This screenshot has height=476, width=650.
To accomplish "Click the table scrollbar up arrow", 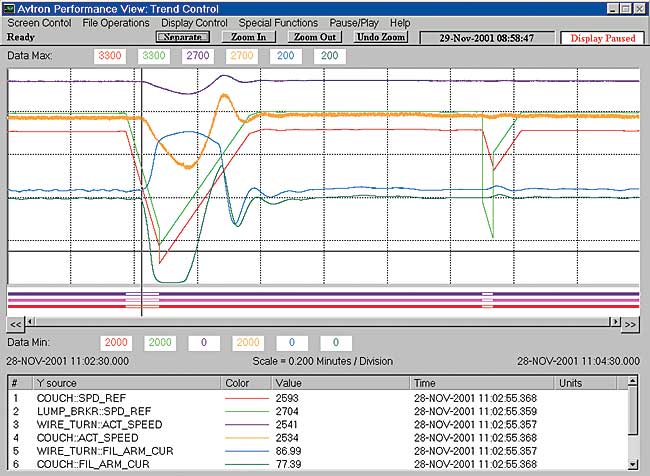I will click(633, 381).
